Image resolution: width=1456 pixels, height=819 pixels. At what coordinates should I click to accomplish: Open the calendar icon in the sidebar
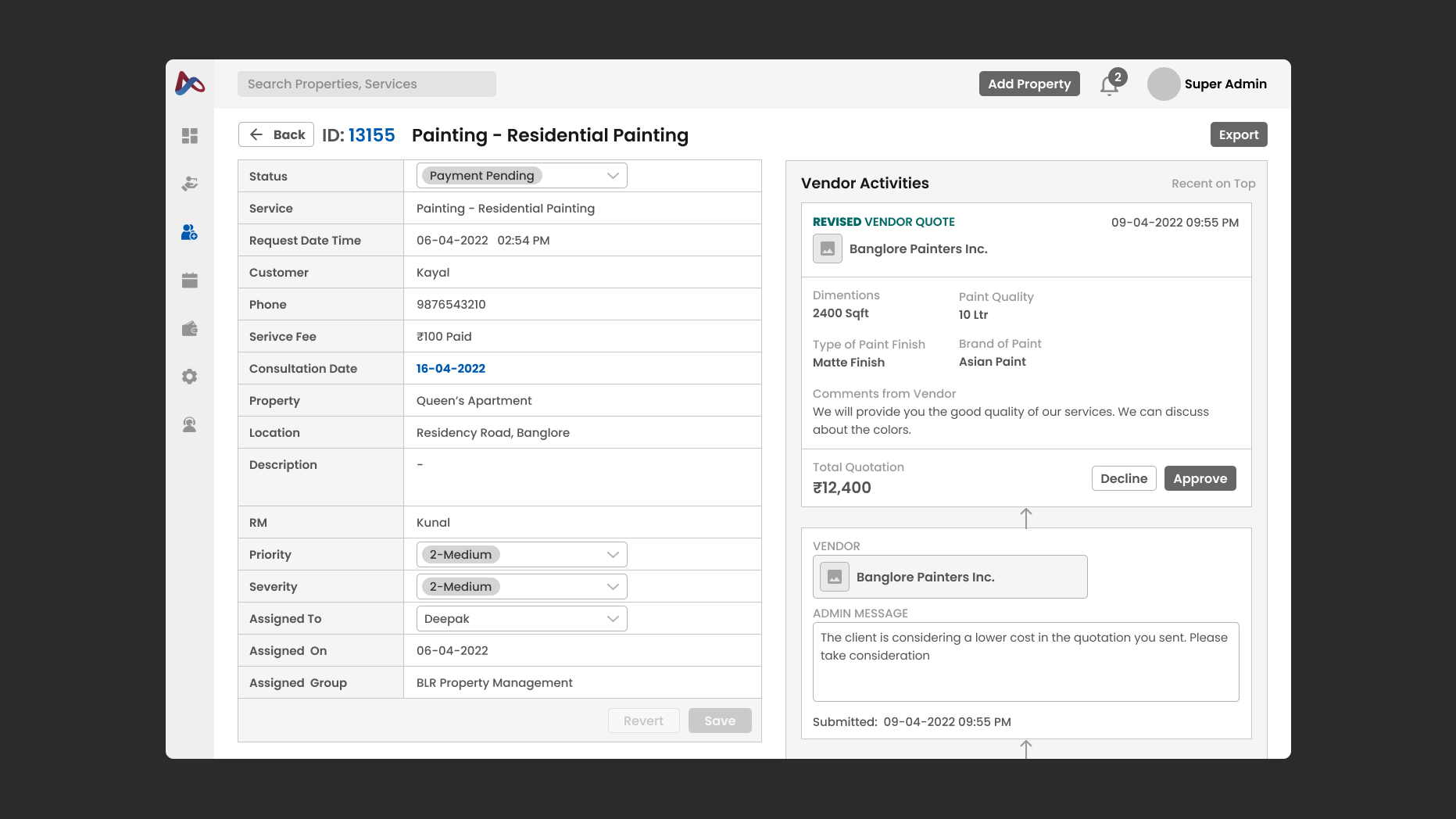pos(189,280)
